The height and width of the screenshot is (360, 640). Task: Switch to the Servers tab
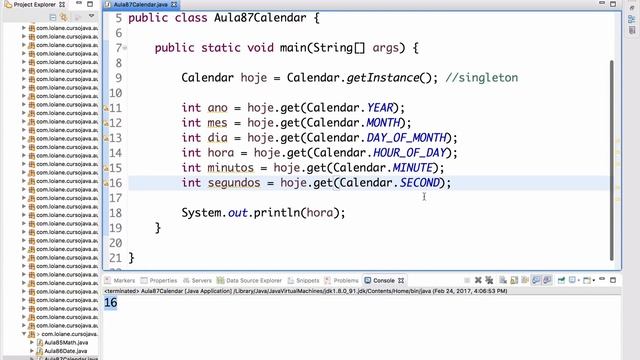[x=197, y=280]
